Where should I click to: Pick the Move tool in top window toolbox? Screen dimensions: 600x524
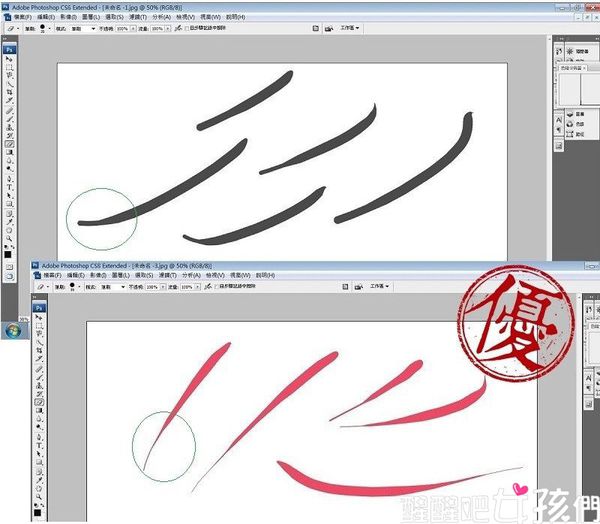coord(10,59)
